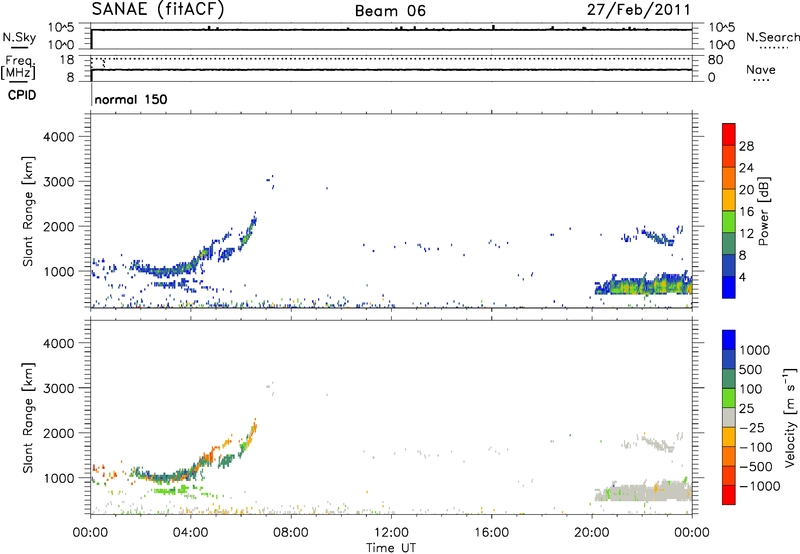800x554 pixels.
Task: Click the N.Sky legend label
Action: point(19,37)
